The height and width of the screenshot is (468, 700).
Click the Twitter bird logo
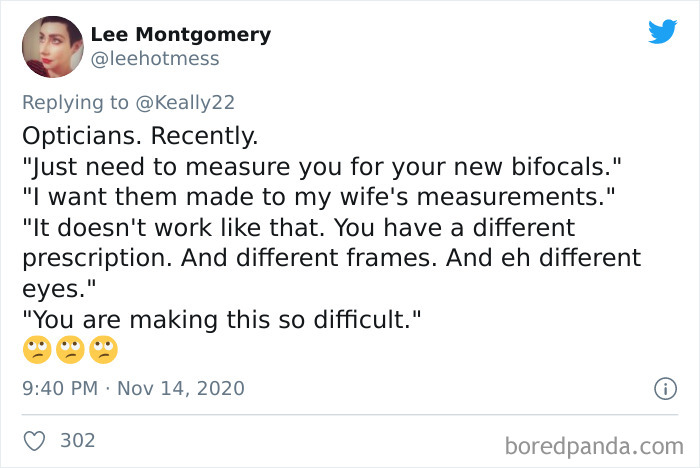[662, 32]
